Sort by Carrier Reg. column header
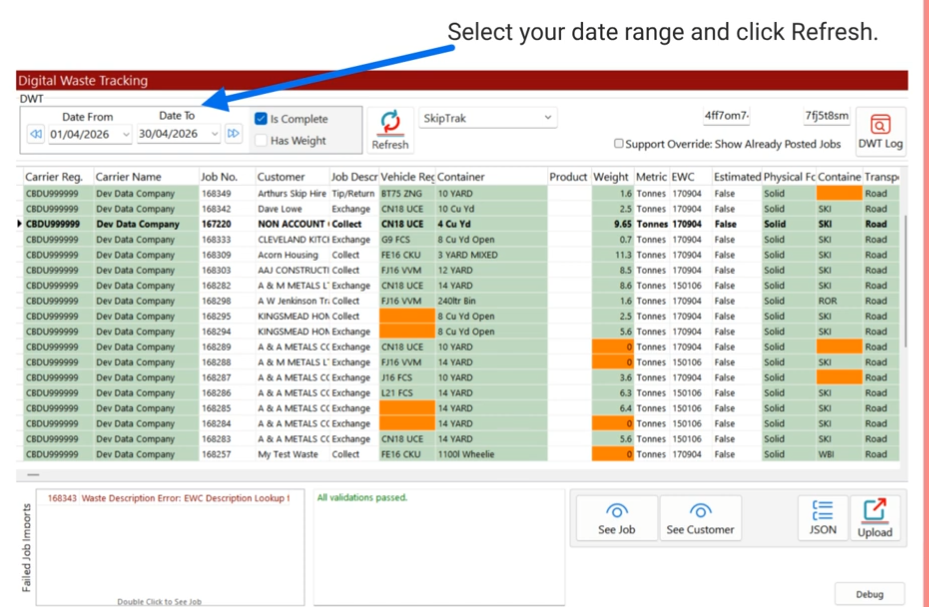 (x=58, y=176)
